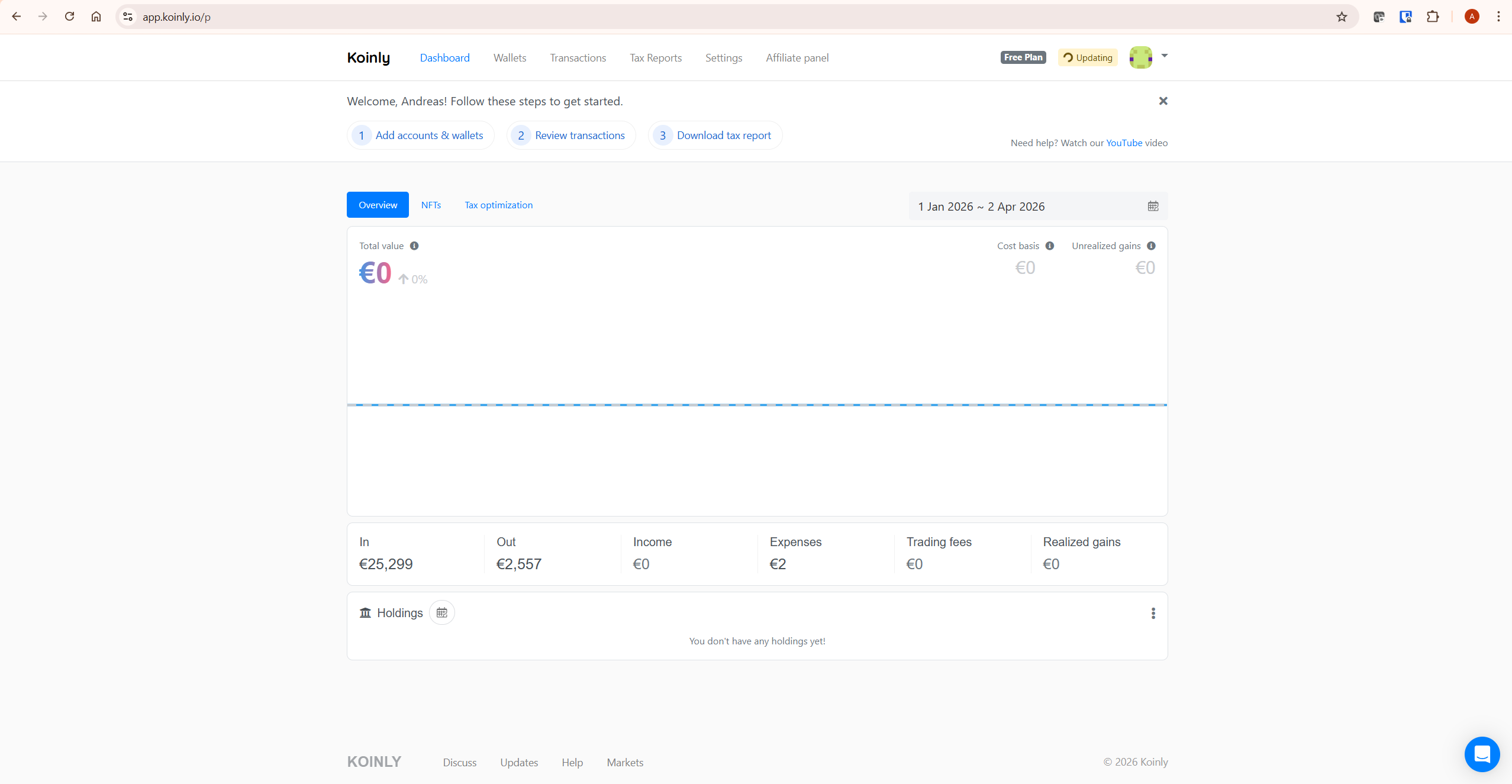Open the browser extensions puzzle menu

[1433, 16]
